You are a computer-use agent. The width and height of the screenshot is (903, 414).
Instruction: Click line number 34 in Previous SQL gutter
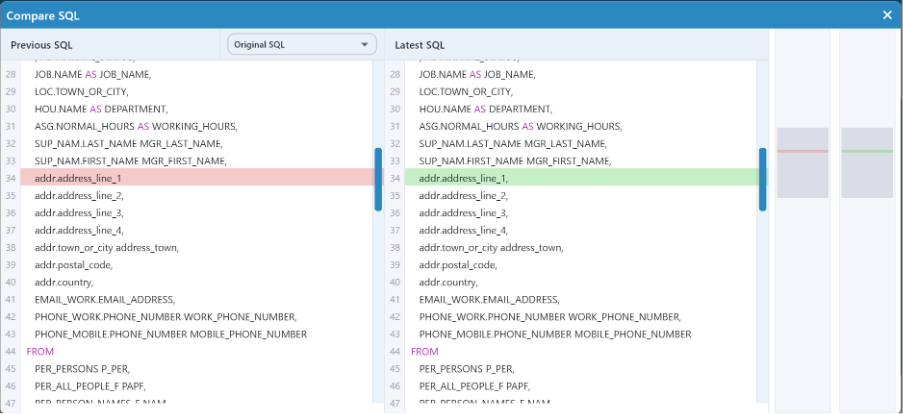coord(10,178)
